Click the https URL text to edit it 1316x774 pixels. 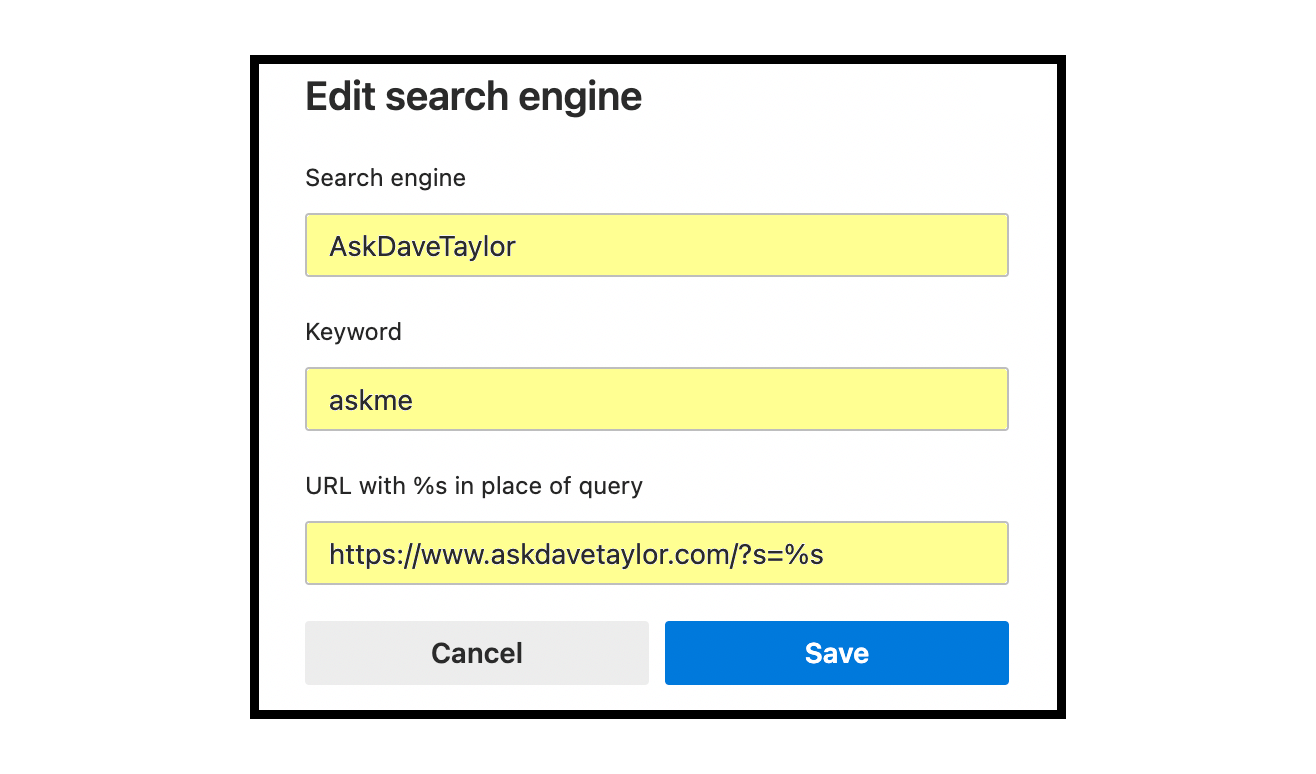575,553
